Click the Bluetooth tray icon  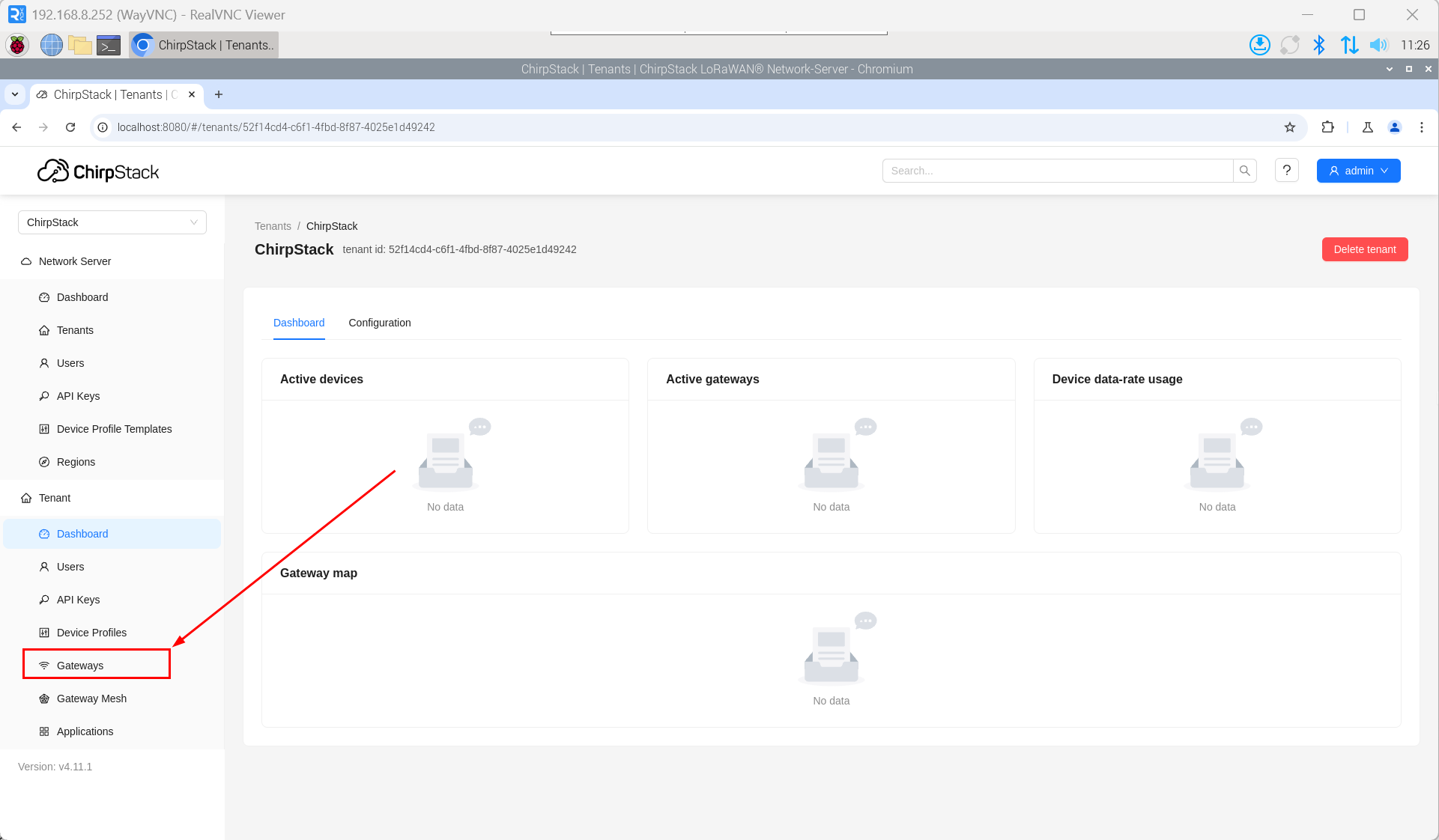pyautogui.click(x=1319, y=45)
